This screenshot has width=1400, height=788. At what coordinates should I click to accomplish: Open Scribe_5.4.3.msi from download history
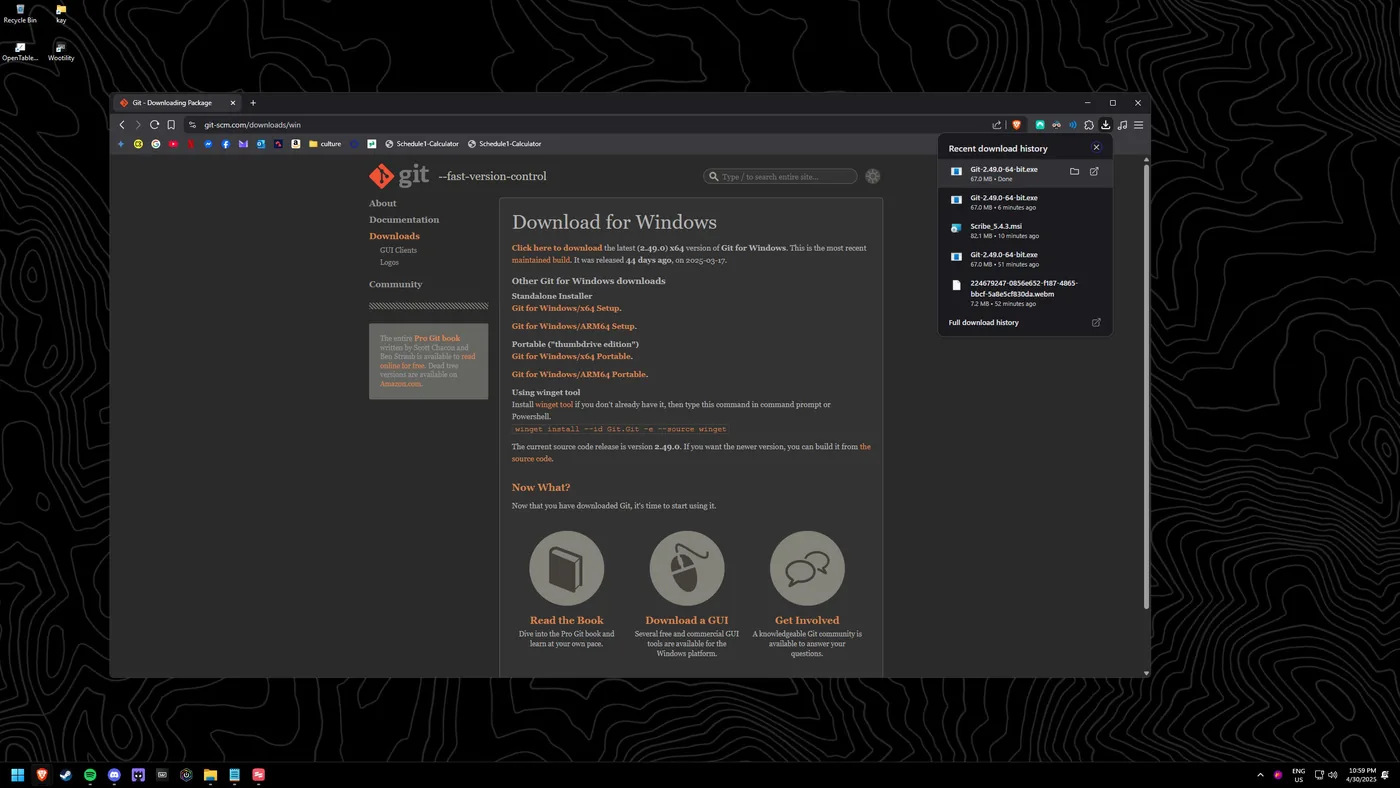pyautogui.click(x=1024, y=231)
